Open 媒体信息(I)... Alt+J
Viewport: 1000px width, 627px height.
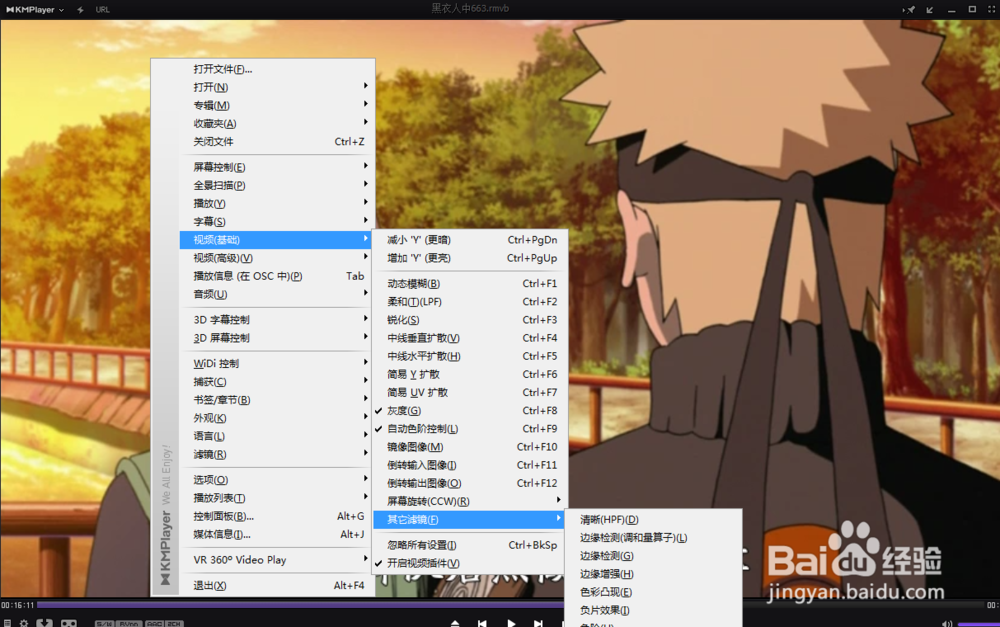[x=277, y=534]
